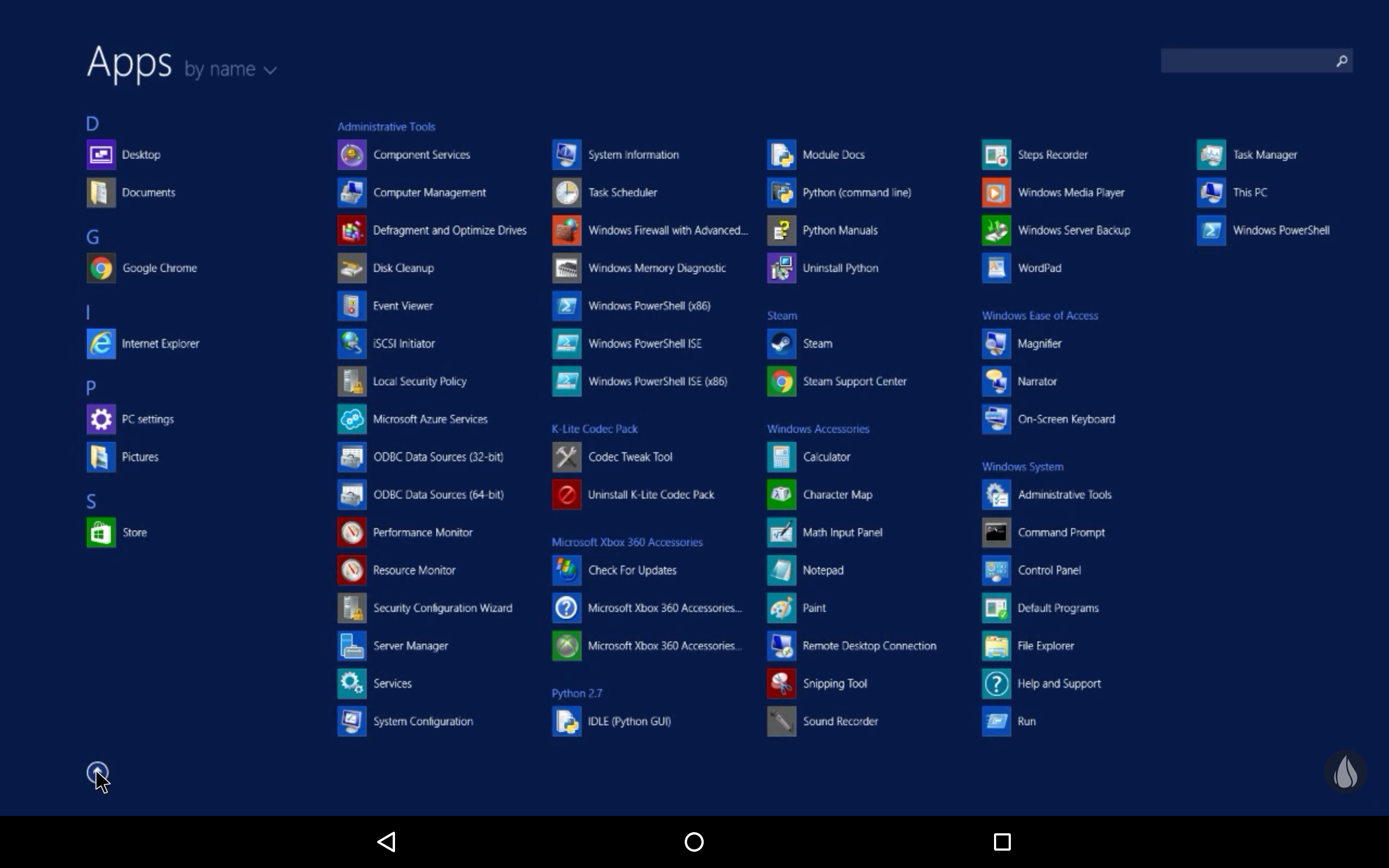The image size is (1389, 868).
Task: Tap the Android recent apps square
Action: pyautogui.click(x=1002, y=842)
